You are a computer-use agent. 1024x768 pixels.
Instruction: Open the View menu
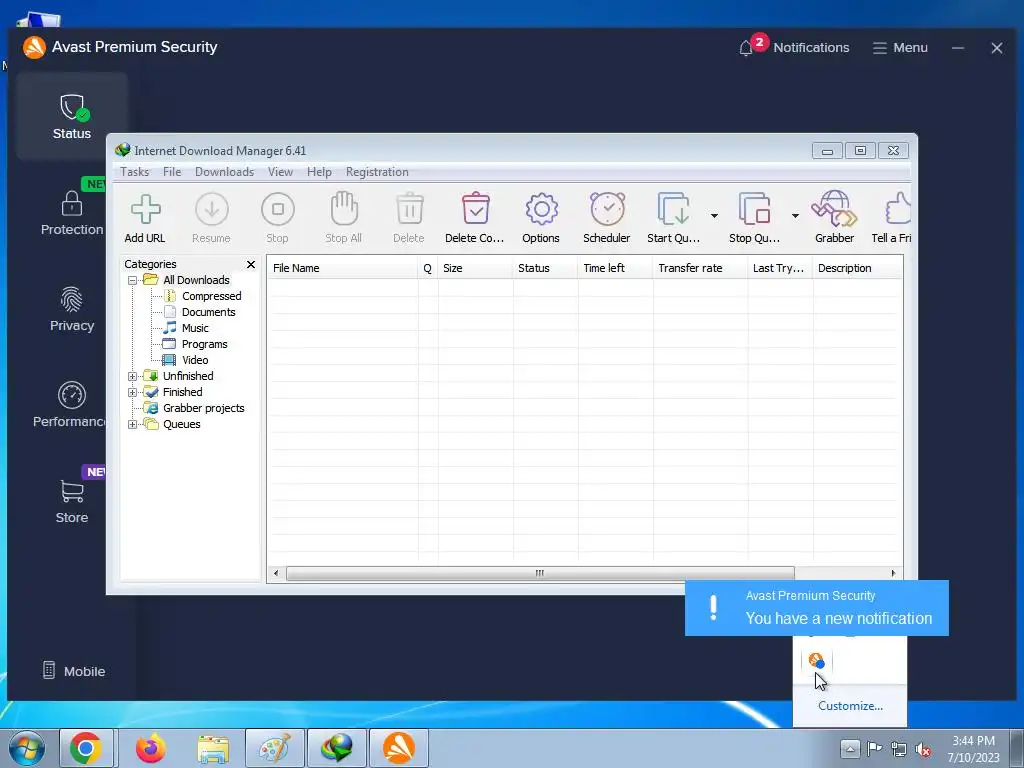coord(280,172)
